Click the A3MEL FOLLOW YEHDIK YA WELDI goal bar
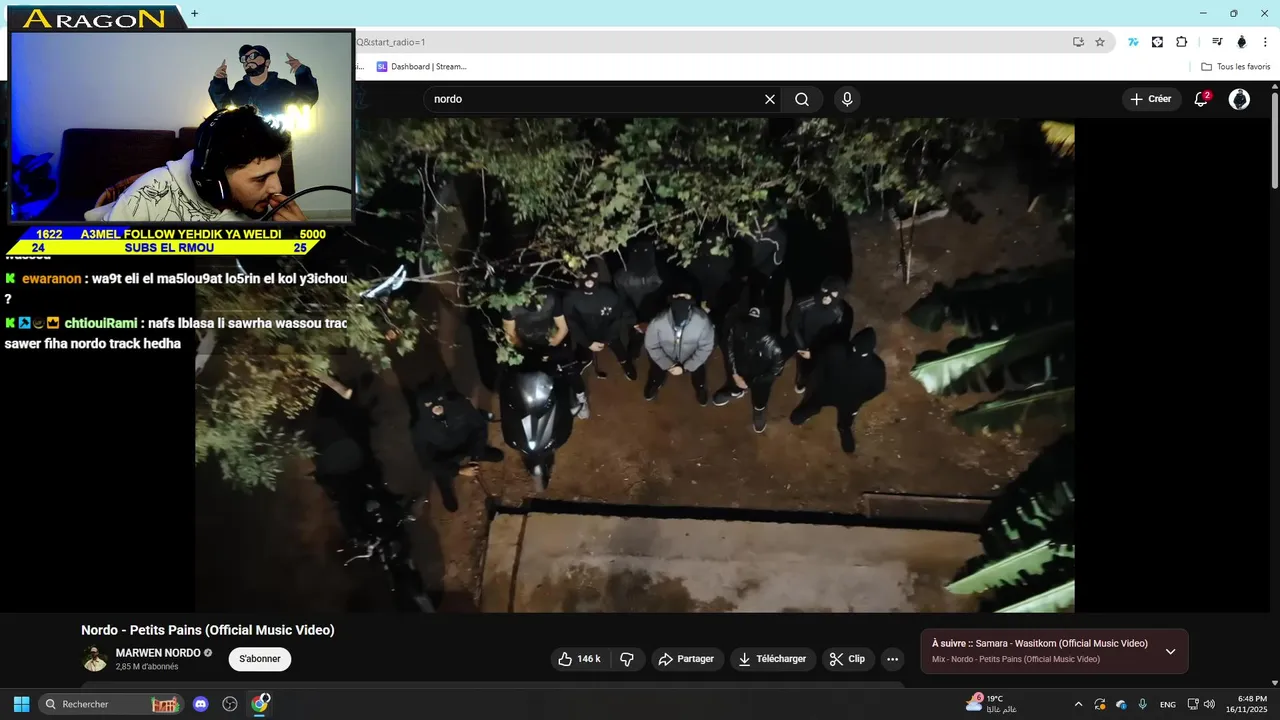The height and width of the screenshot is (720, 1280). click(x=180, y=234)
